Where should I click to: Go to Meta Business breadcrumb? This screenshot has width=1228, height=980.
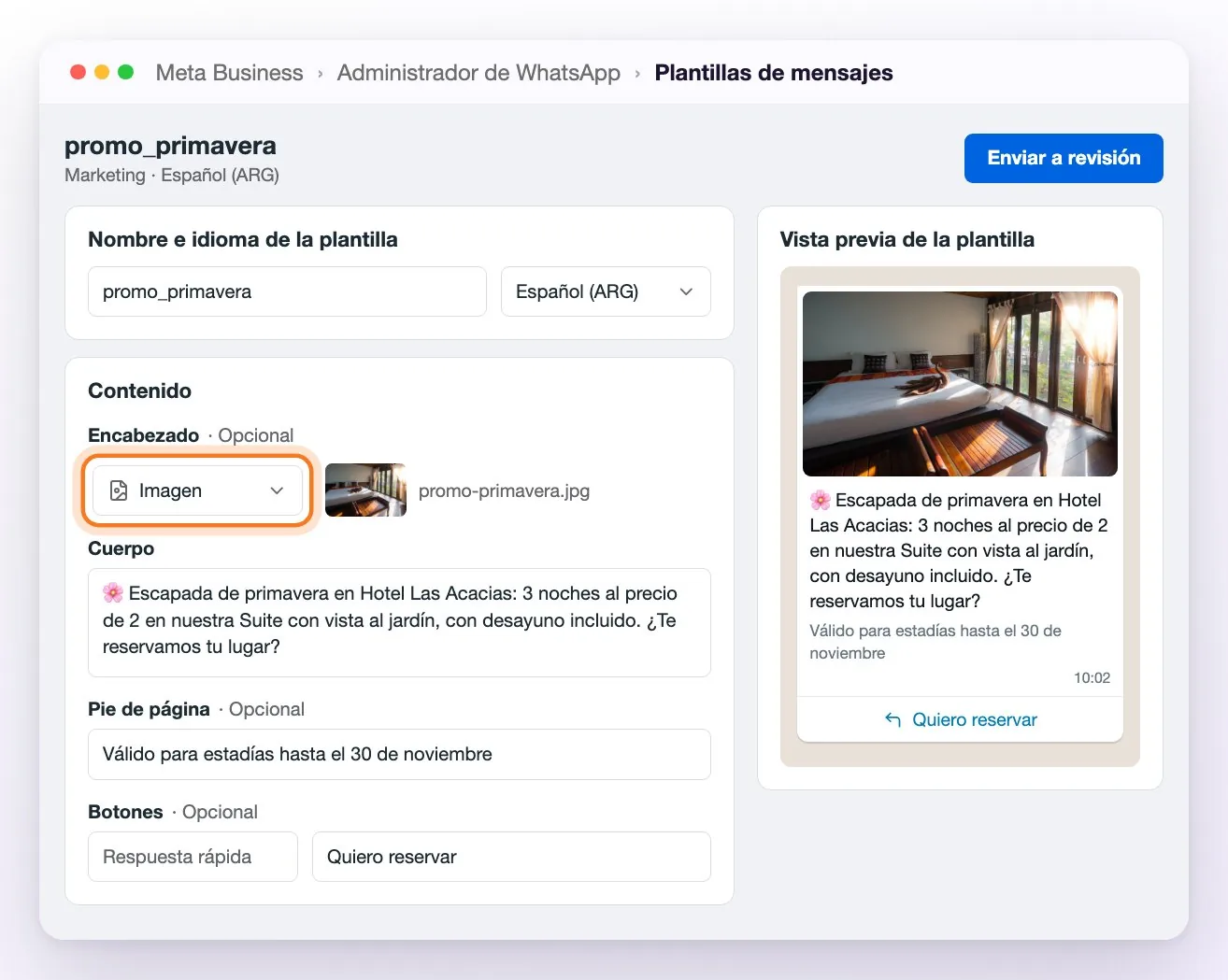pos(229,73)
